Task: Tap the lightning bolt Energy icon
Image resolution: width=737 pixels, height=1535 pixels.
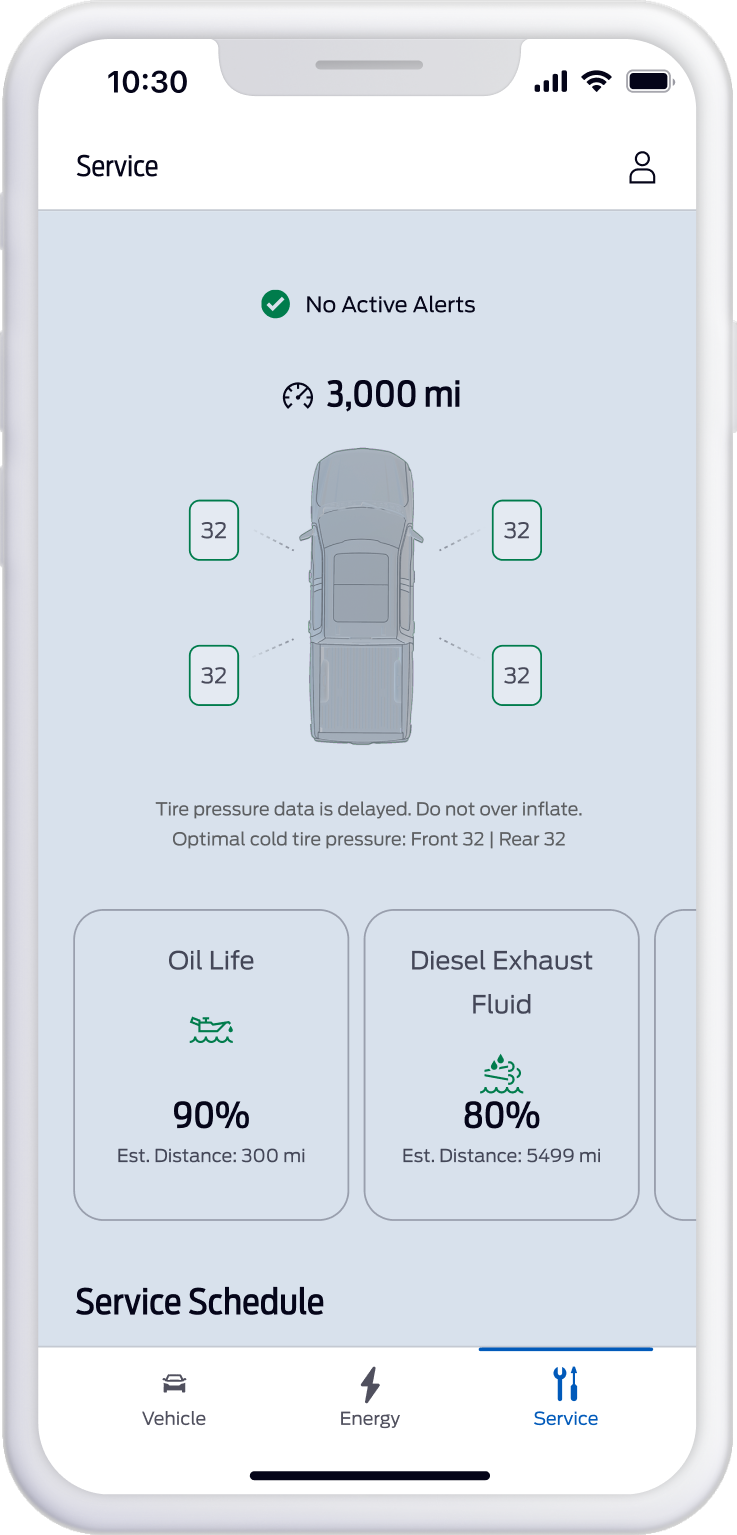Action: [x=370, y=1385]
